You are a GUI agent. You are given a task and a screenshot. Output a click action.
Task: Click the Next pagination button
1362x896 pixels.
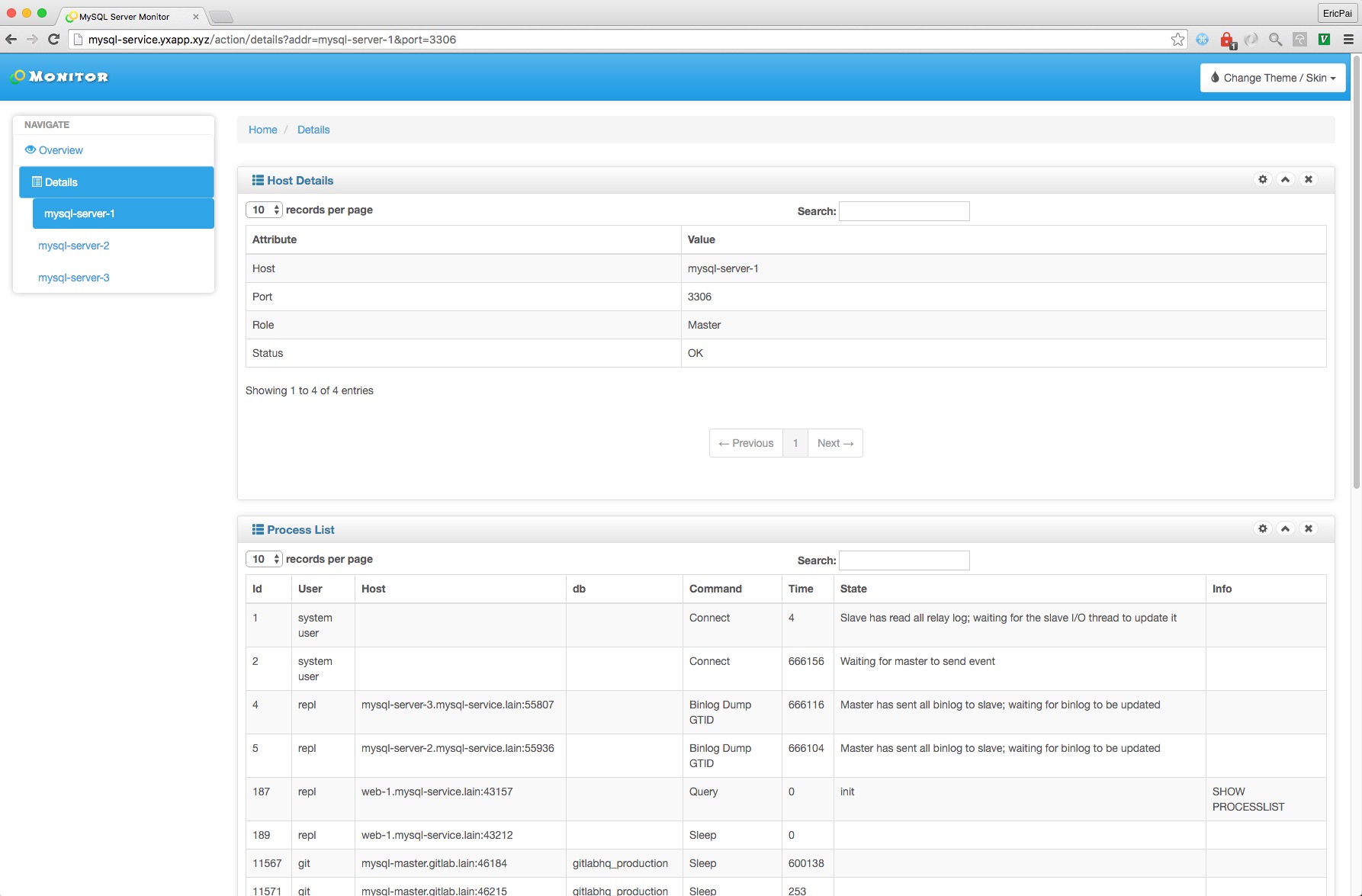[x=835, y=443]
